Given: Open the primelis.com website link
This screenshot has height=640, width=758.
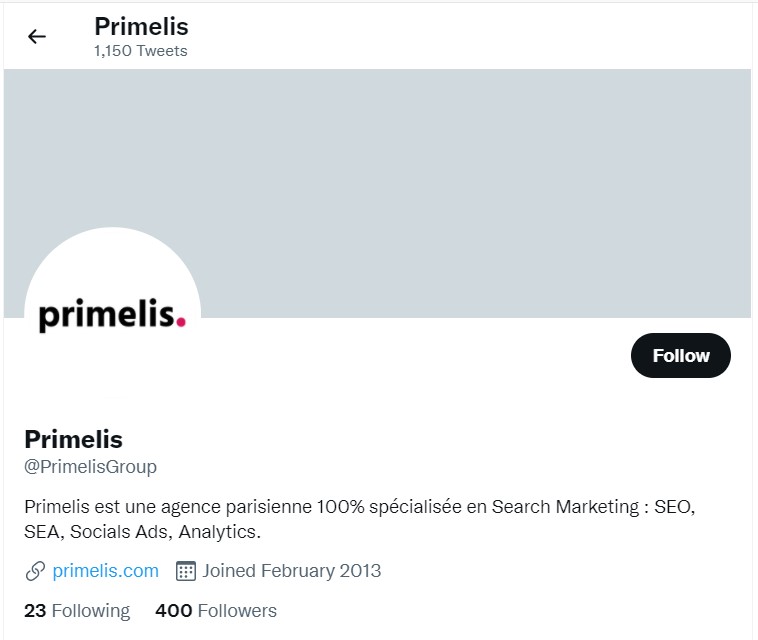Looking at the screenshot, I should coord(105,571).
